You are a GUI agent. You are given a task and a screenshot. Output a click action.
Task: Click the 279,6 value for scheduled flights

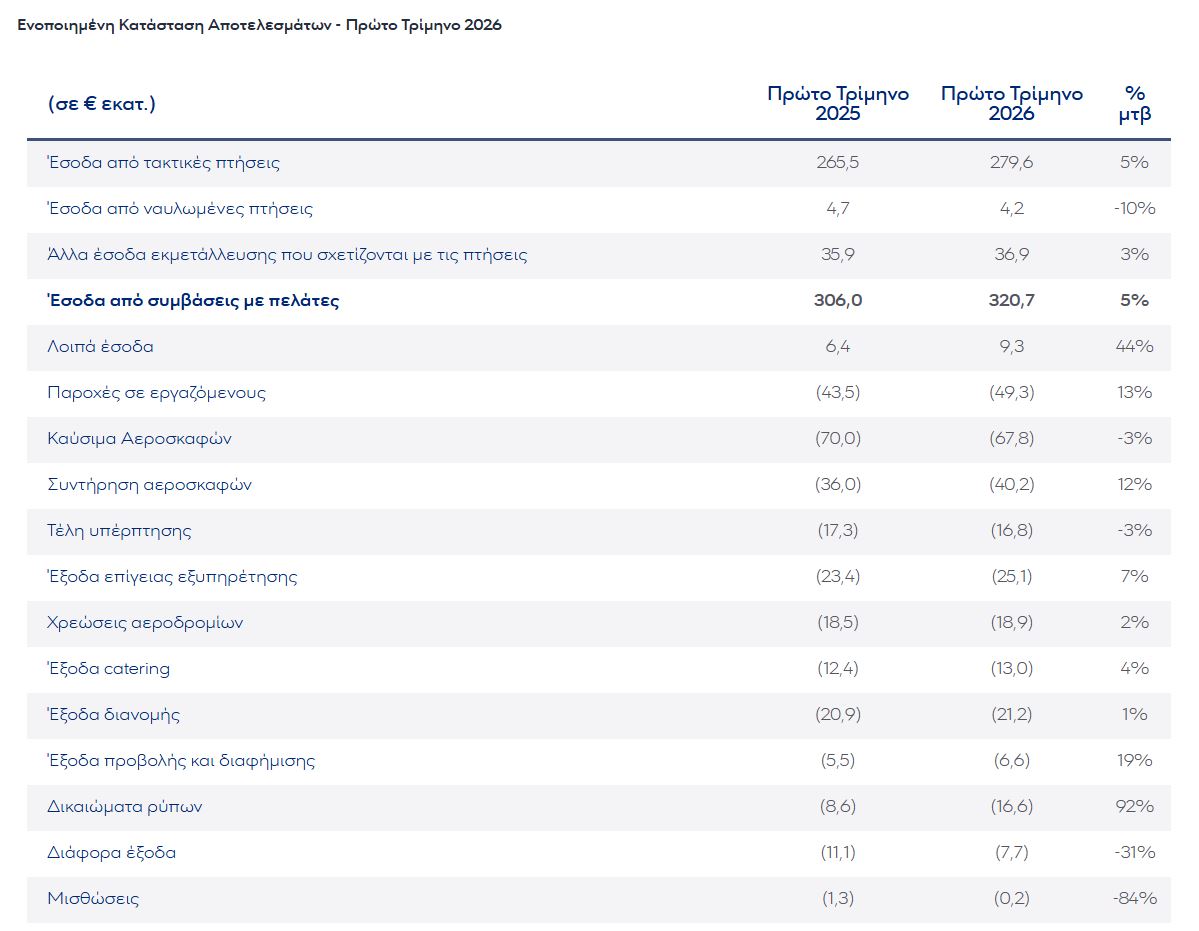[x=1012, y=163]
